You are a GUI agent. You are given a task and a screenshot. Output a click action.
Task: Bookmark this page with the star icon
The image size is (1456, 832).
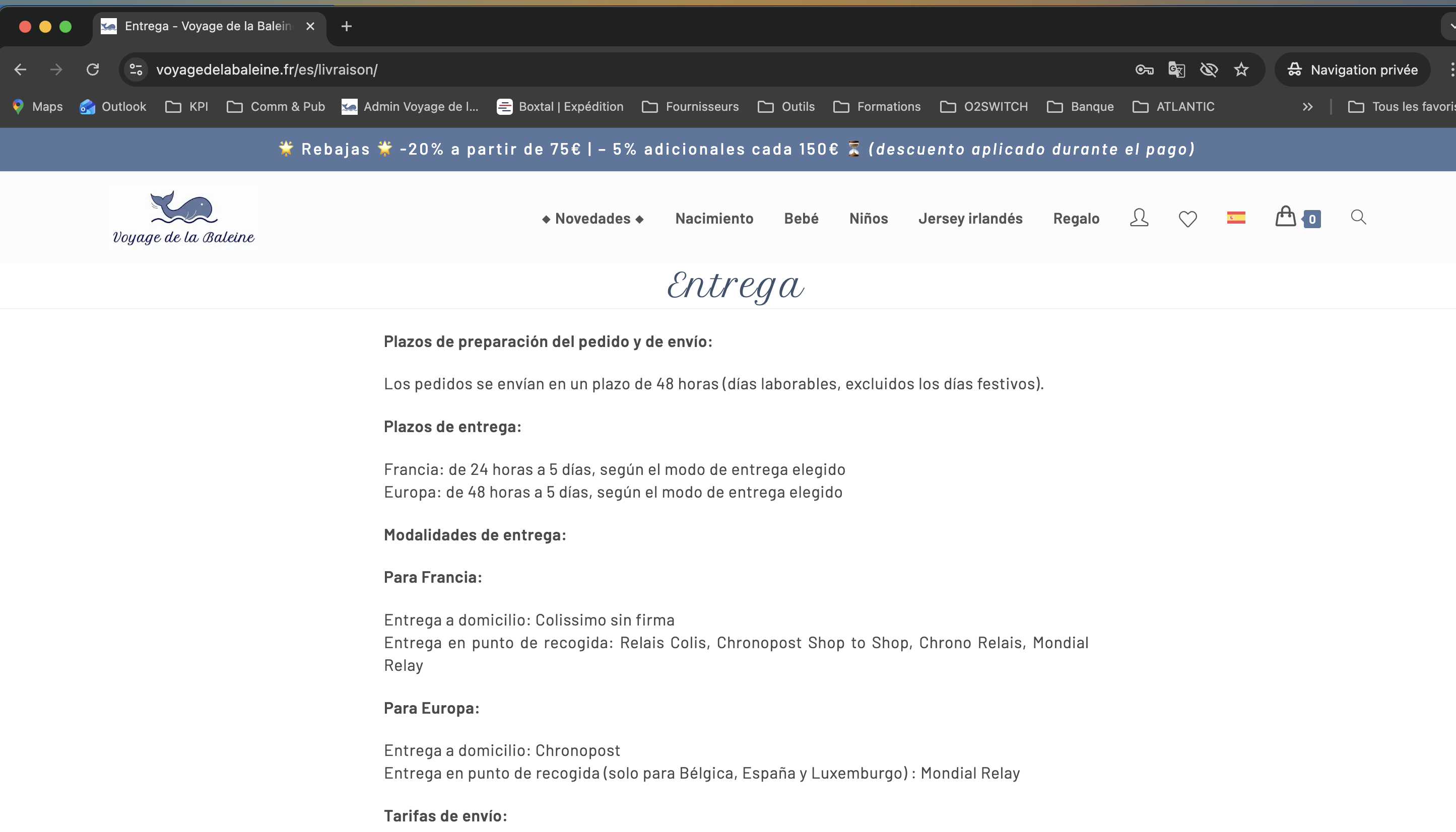pyautogui.click(x=1241, y=70)
